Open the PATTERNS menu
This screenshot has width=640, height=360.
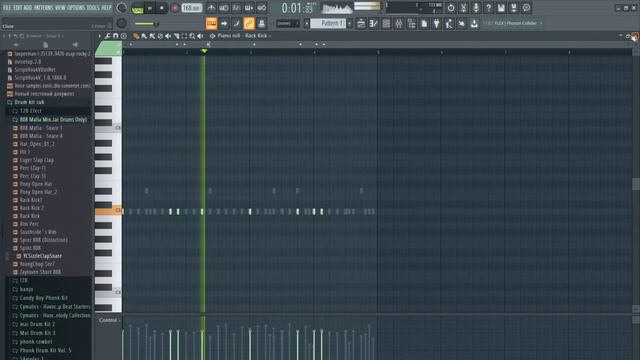[x=44, y=8]
